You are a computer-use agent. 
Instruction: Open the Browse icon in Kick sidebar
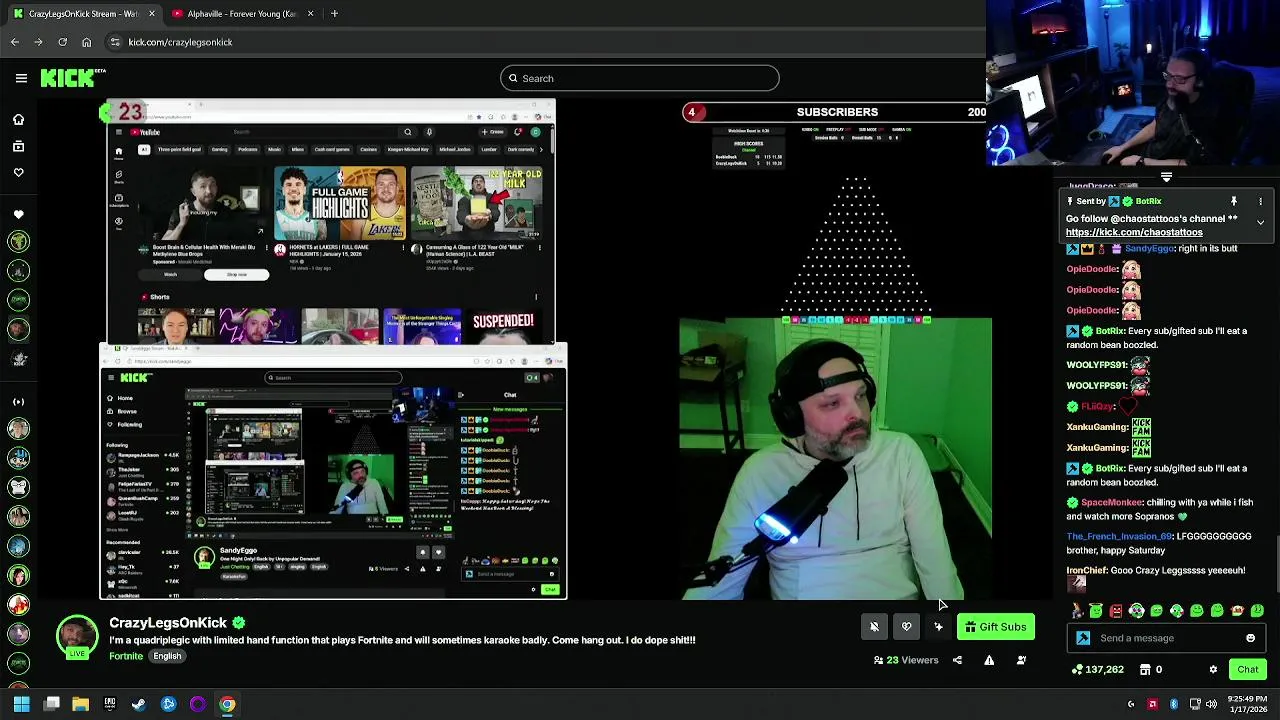click(18, 146)
